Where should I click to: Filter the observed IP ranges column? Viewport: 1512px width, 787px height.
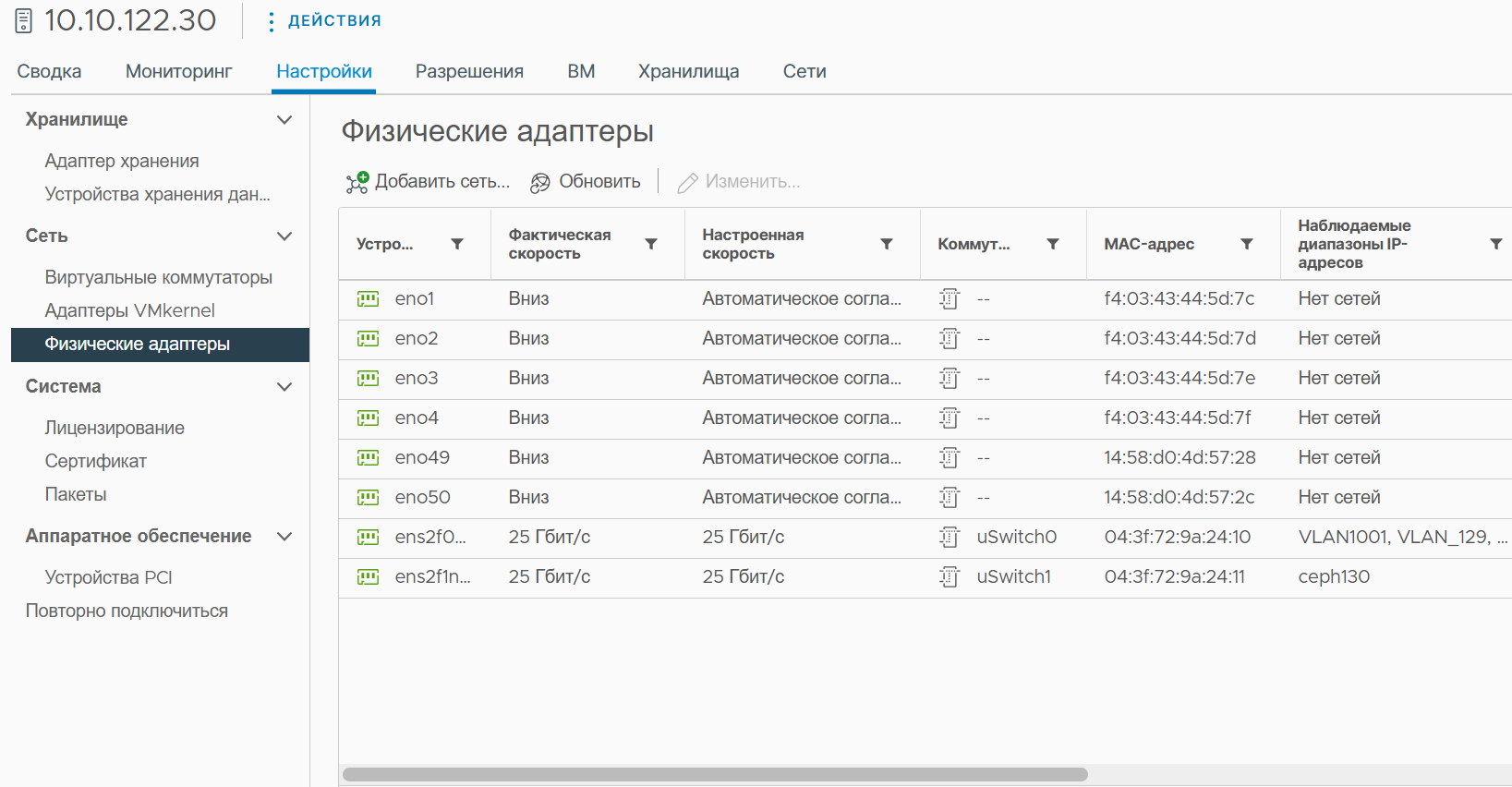coord(1496,244)
